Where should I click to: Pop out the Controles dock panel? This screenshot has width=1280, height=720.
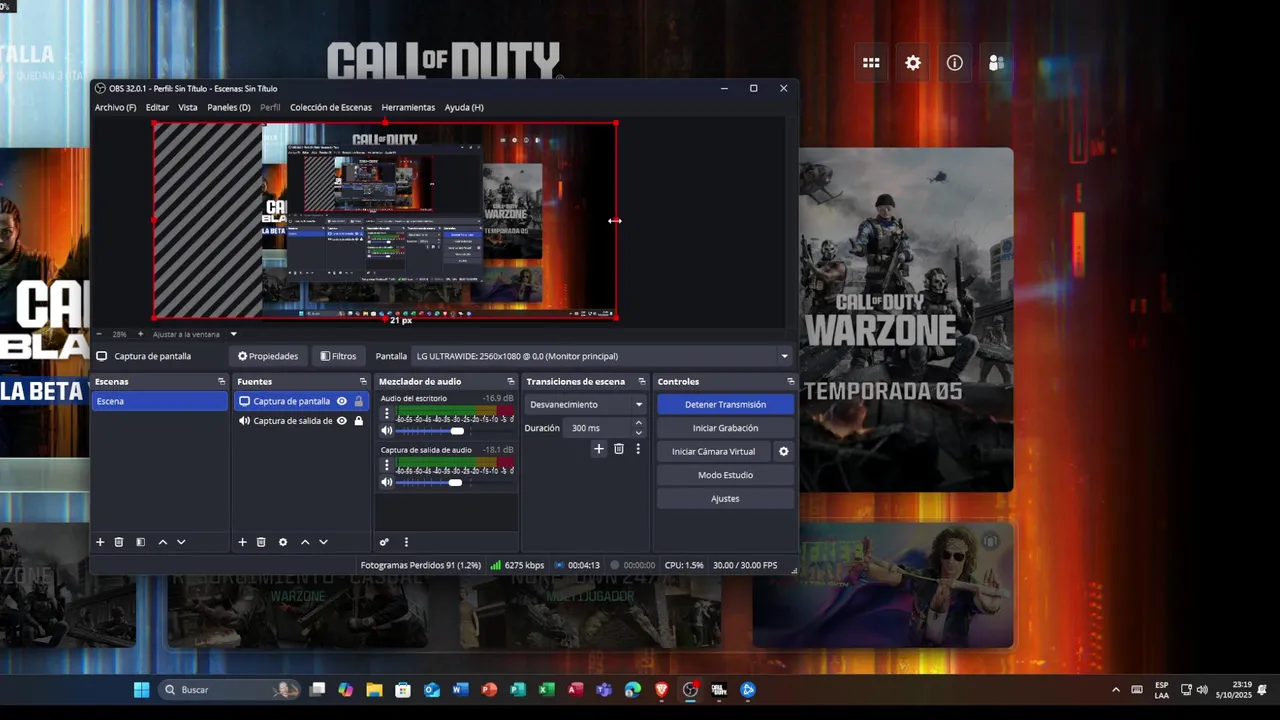(791, 382)
